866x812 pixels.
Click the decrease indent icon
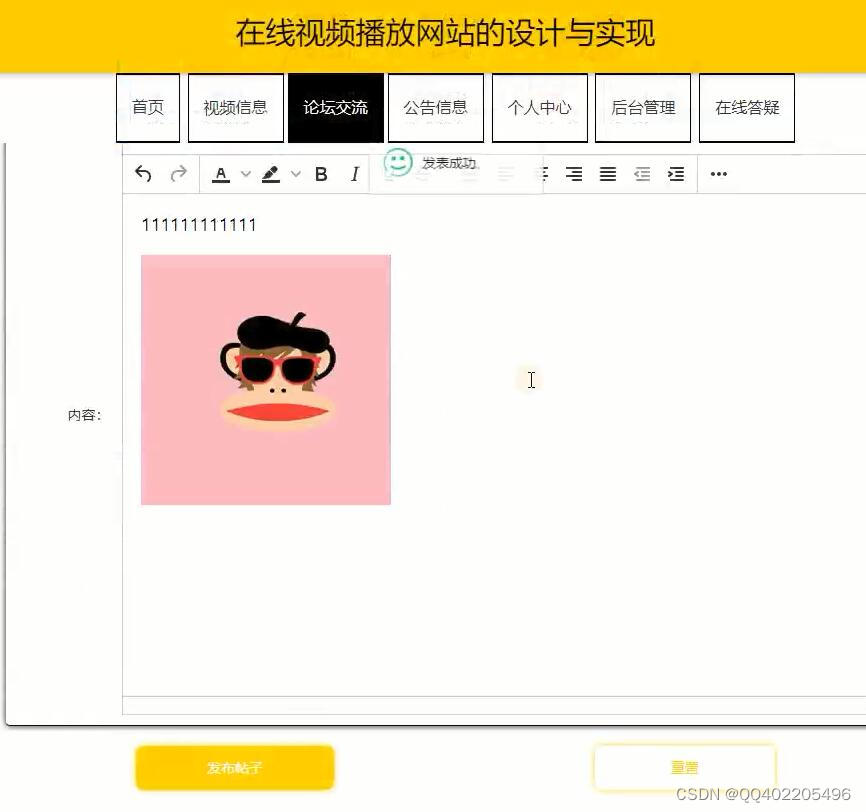[x=641, y=174]
